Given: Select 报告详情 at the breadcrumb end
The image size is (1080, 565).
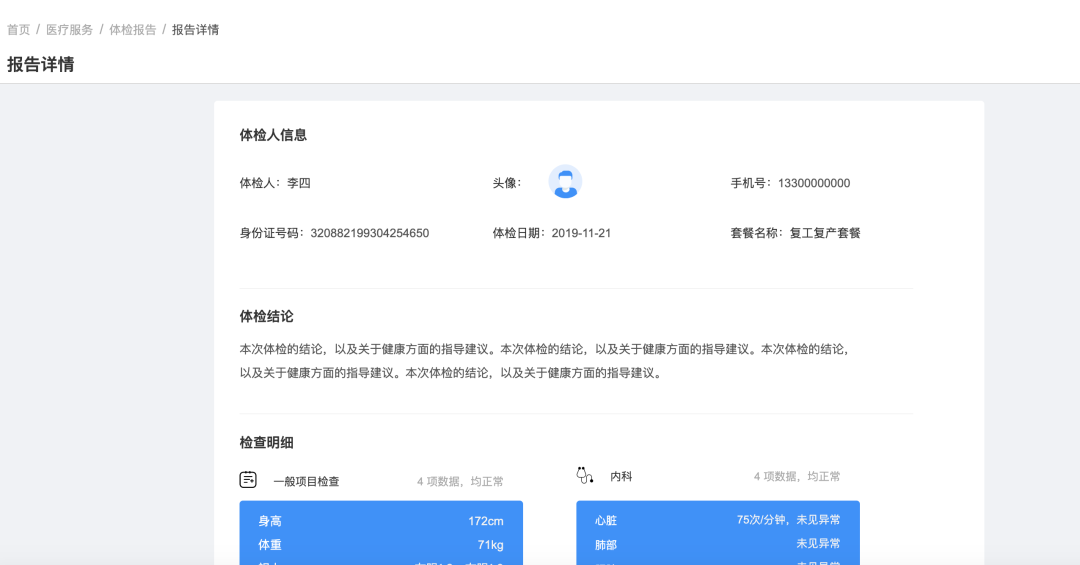Looking at the screenshot, I should click(195, 30).
